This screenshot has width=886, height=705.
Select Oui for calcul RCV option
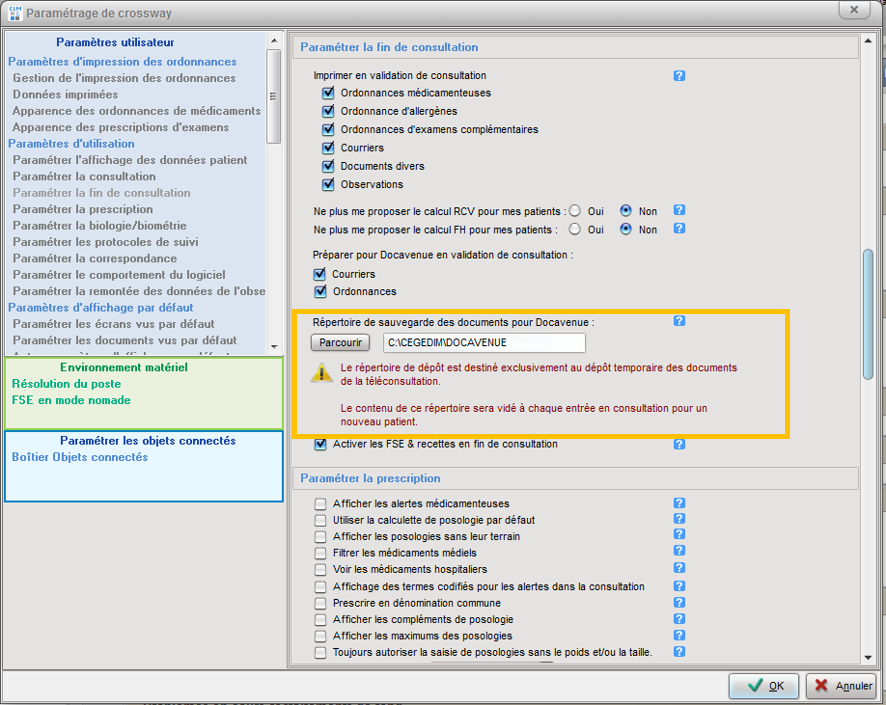575,211
